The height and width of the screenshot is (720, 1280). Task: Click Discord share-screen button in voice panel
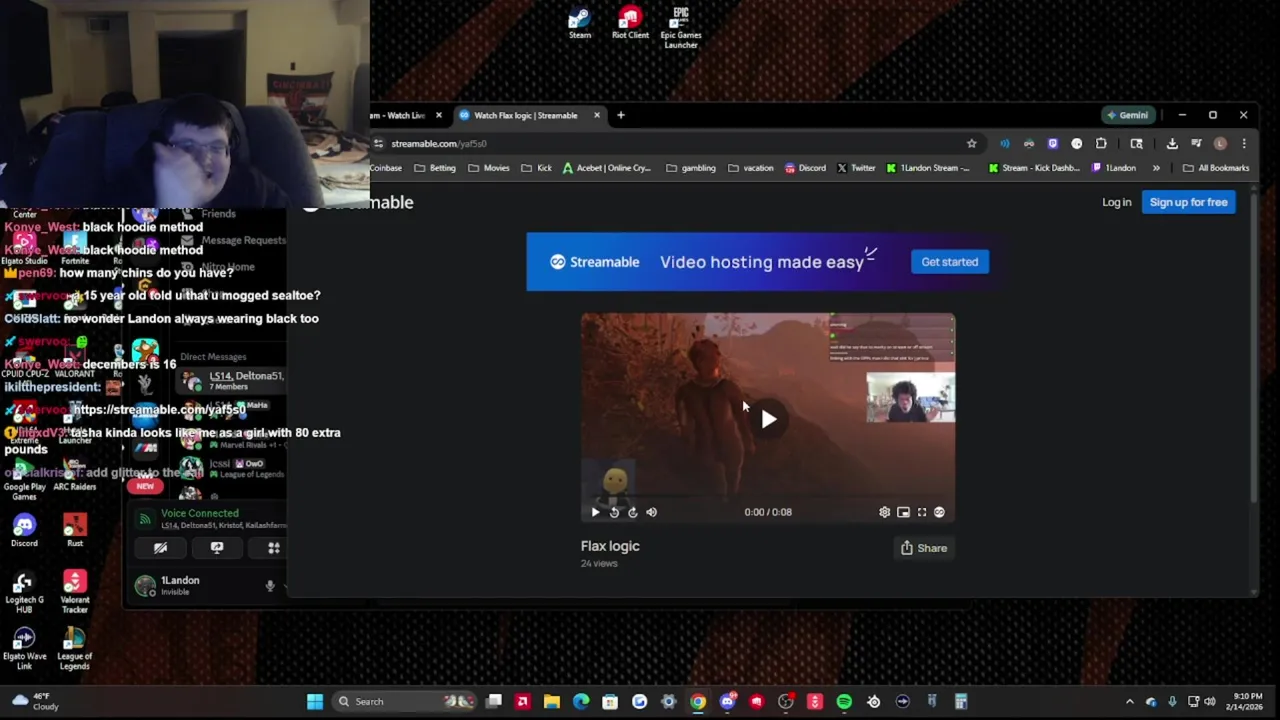coord(217,548)
